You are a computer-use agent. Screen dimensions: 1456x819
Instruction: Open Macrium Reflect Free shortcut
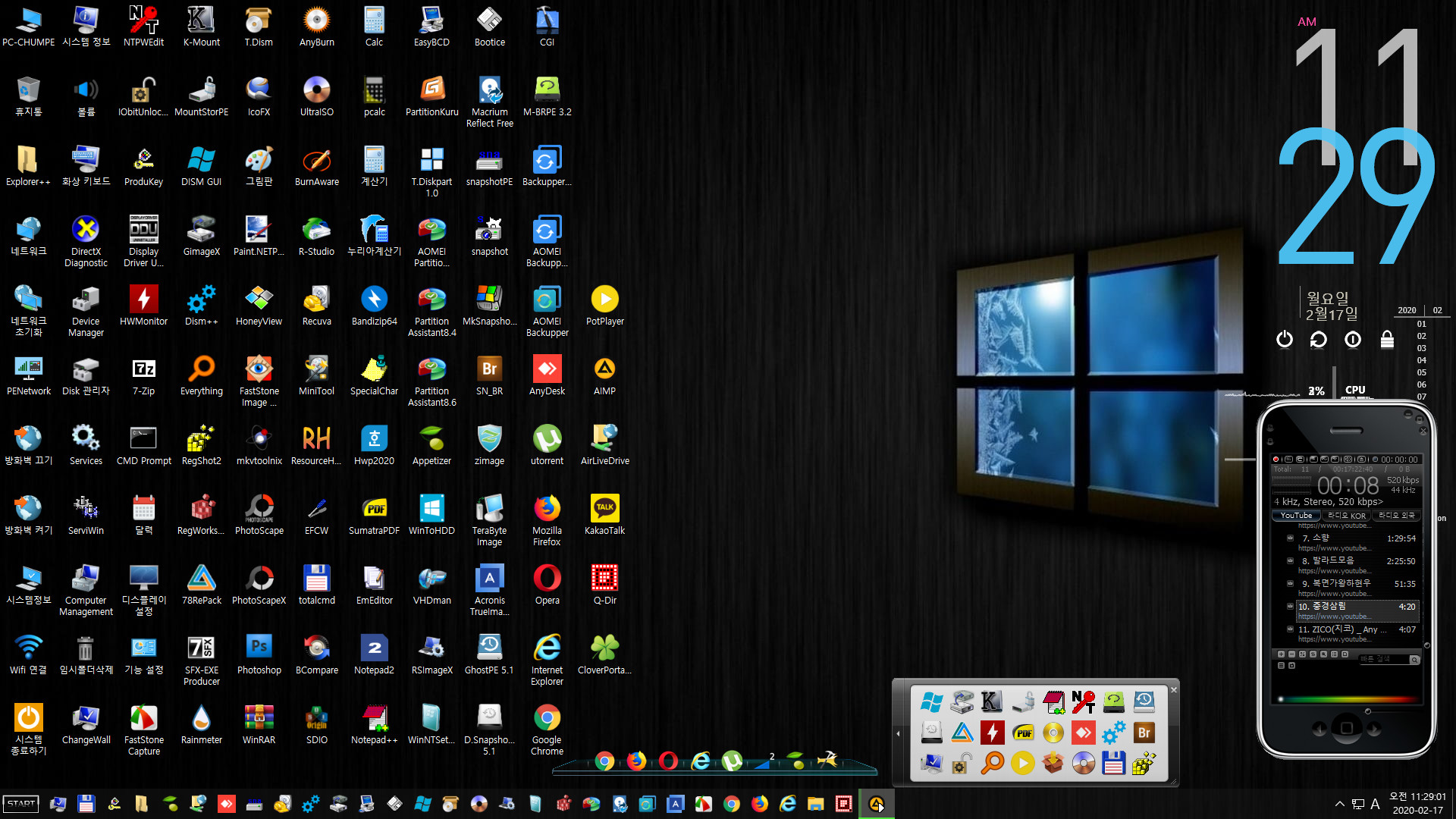489,102
